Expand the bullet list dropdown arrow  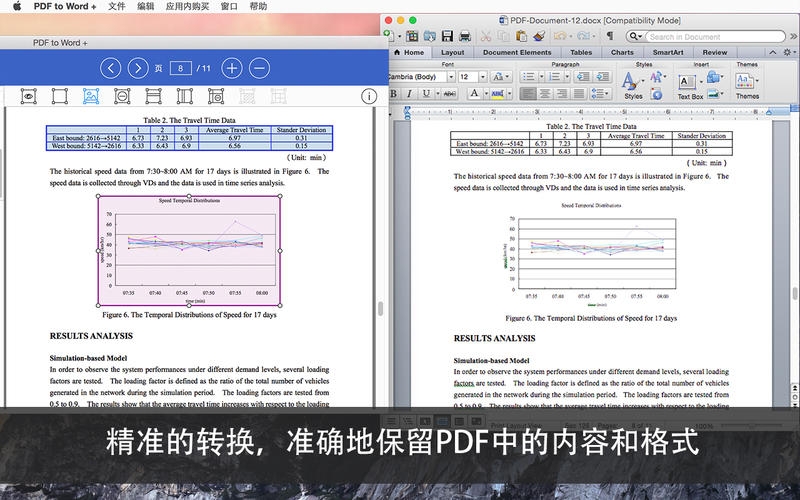click(542, 77)
